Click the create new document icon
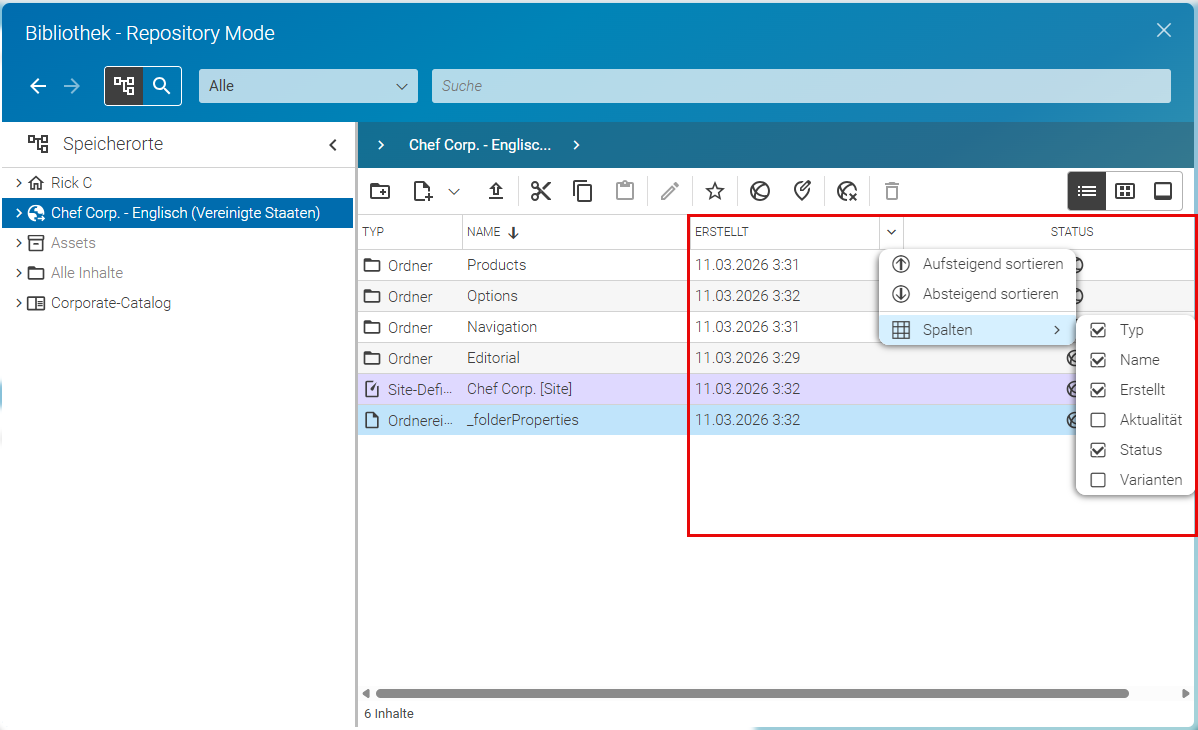Image resolution: width=1198 pixels, height=730 pixels. 423,191
